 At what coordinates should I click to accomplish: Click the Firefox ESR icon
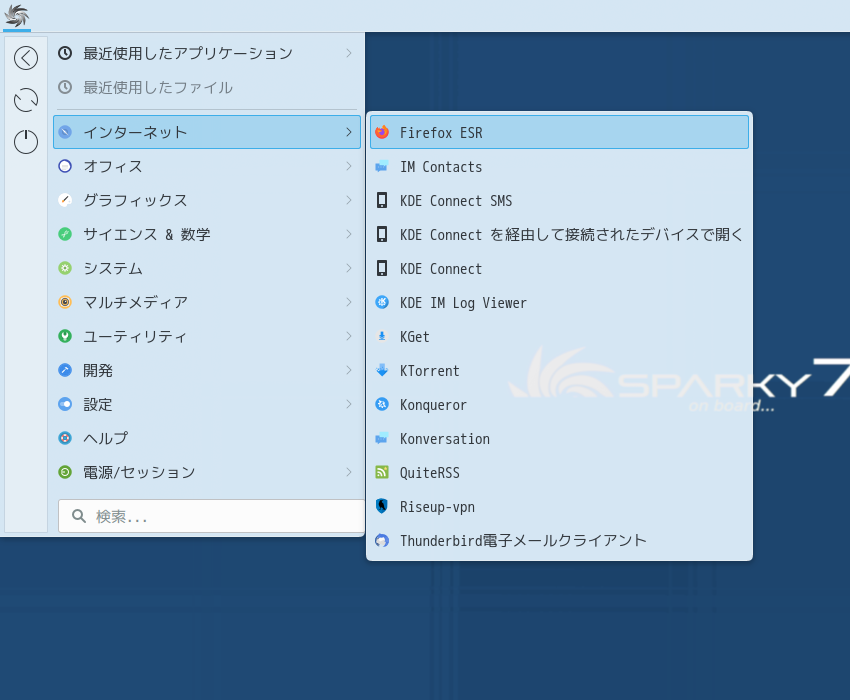click(382, 132)
